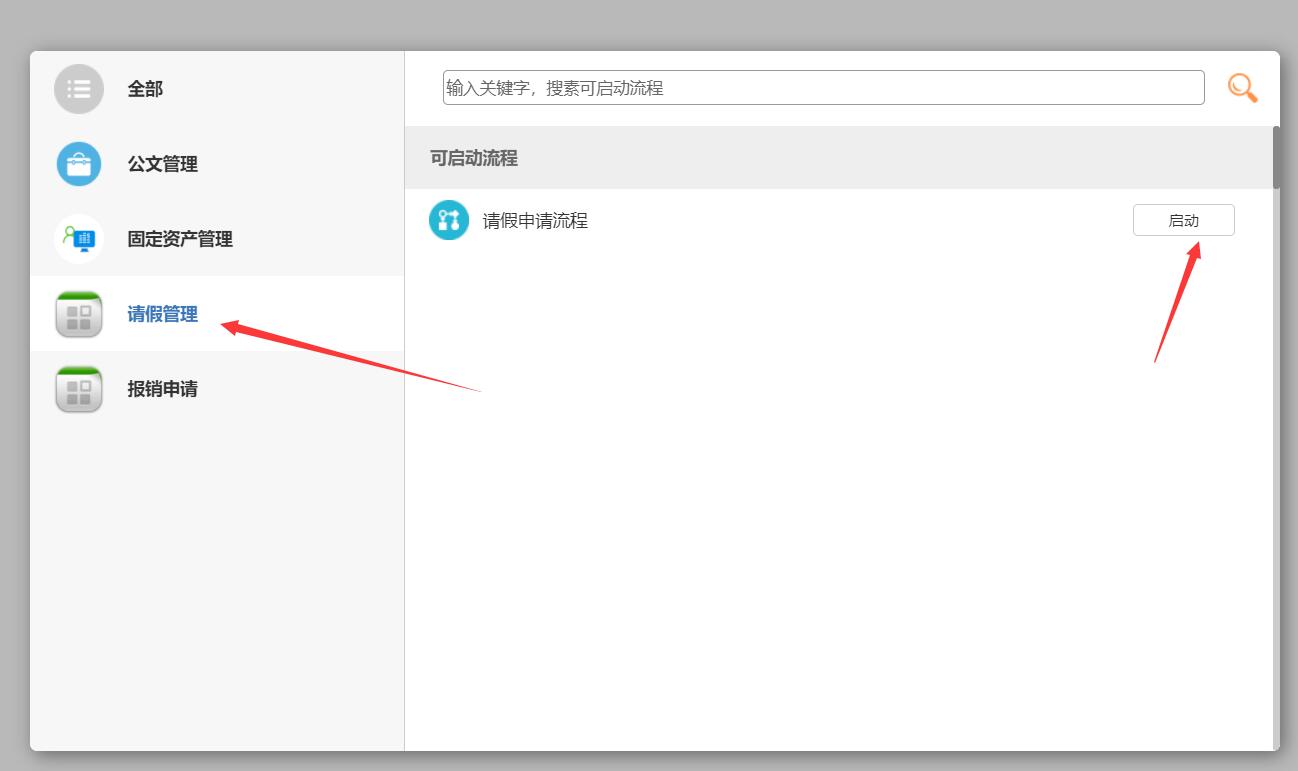Click the vertical scrollbar thumb
The image size is (1298, 771).
point(1276,157)
